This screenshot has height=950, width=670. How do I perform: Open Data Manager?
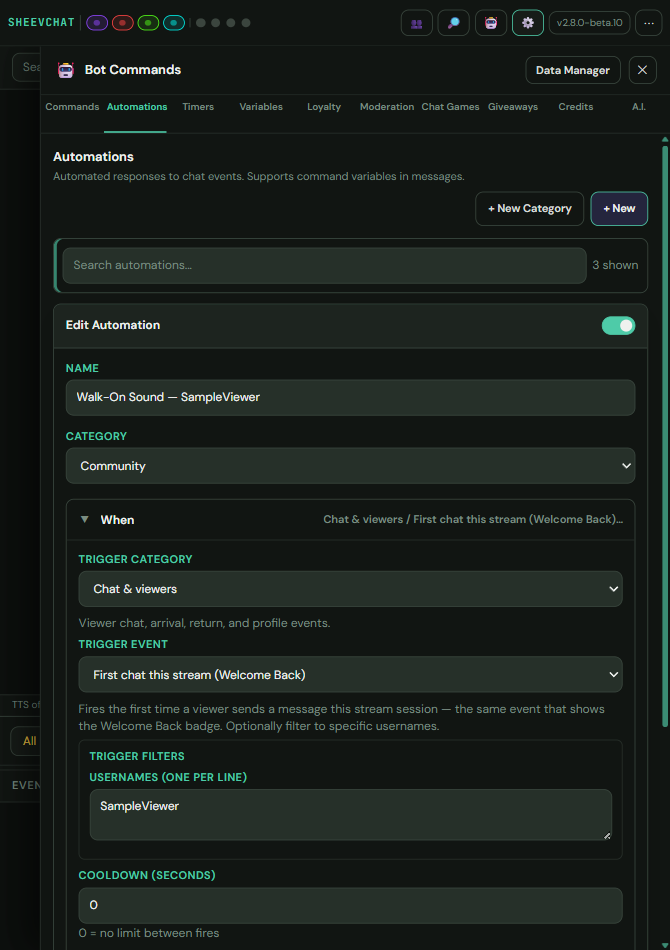tap(572, 70)
